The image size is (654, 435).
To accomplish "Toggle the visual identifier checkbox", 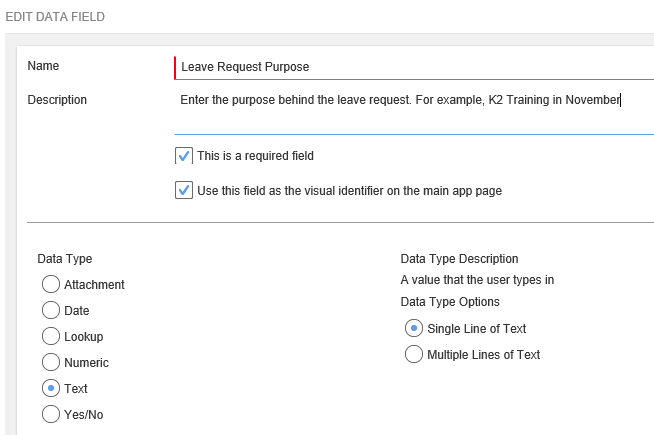I will tap(184, 190).
